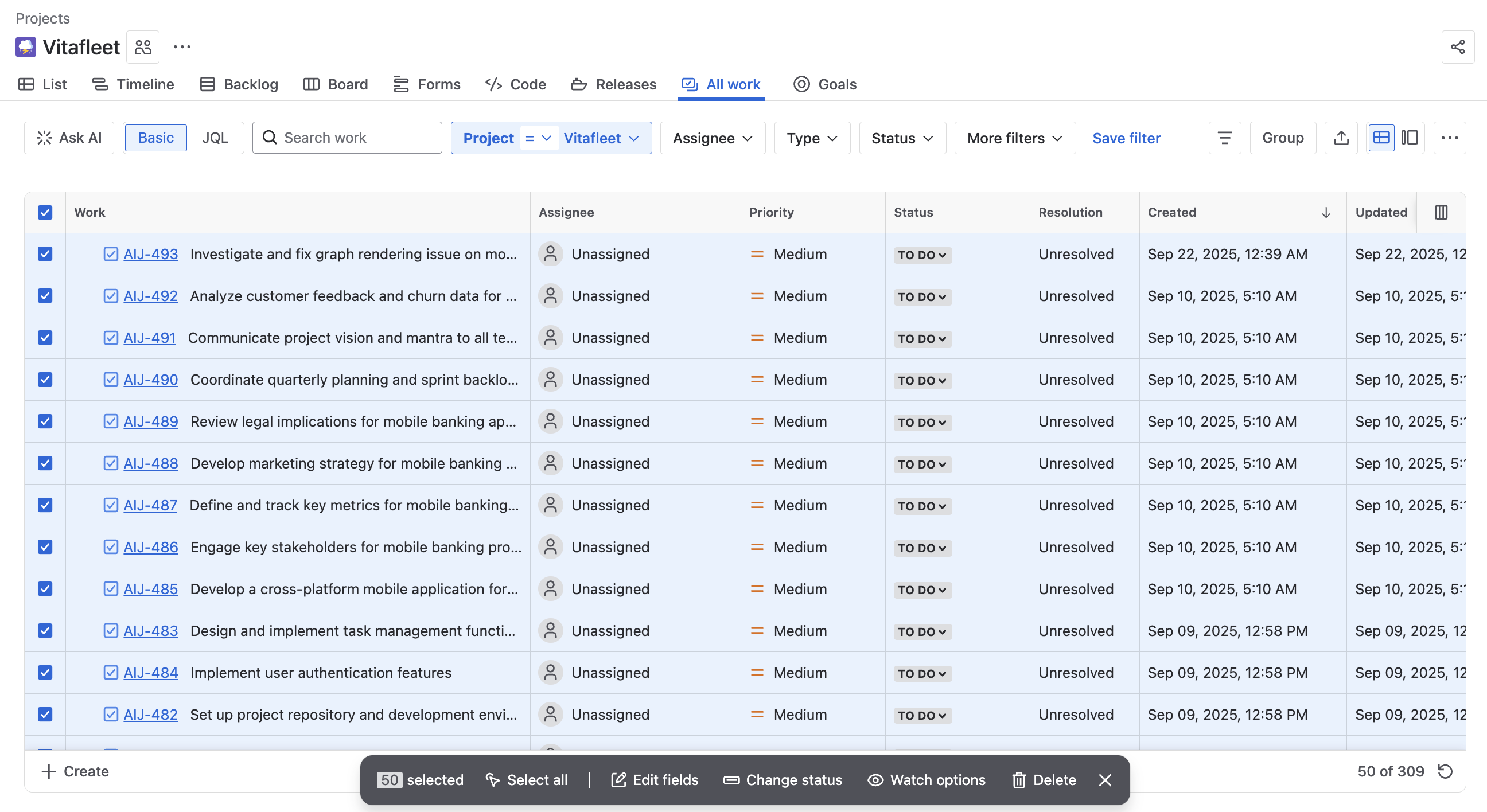The height and width of the screenshot is (812, 1487).
Task: Expand More filters dropdown
Action: (x=1015, y=138)
